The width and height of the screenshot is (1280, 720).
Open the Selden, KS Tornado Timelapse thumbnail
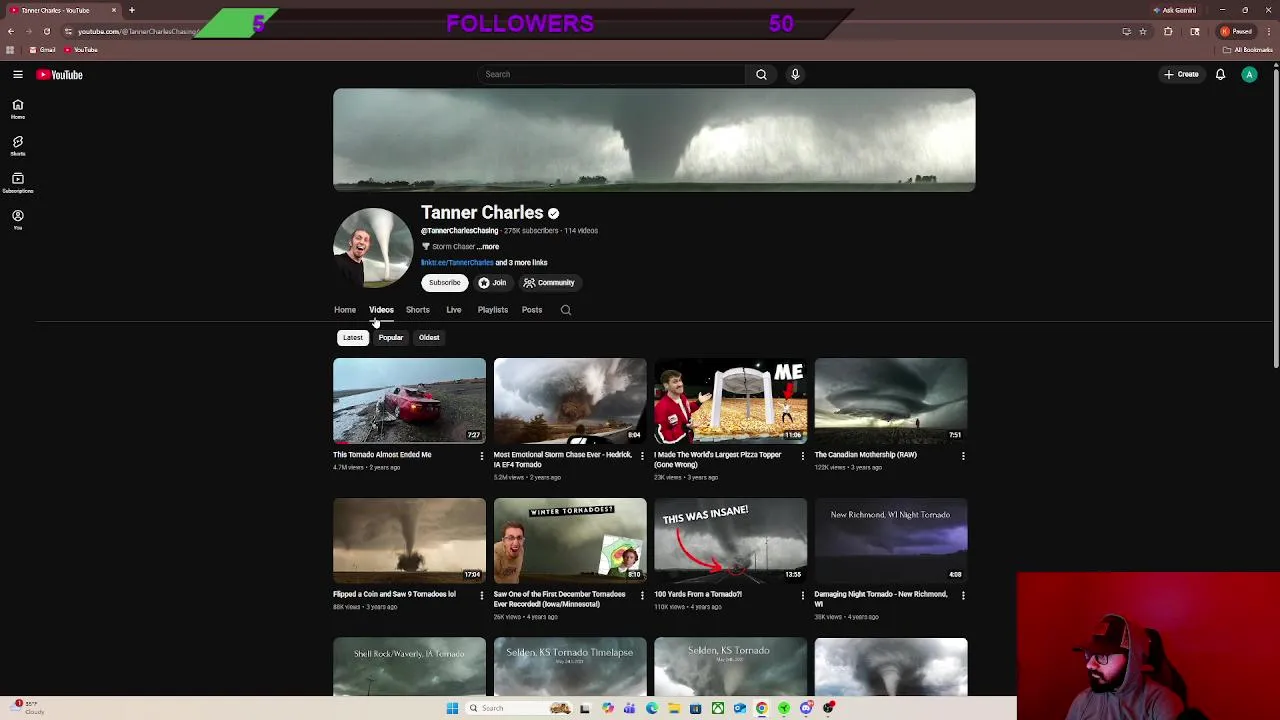pos(570,667)
